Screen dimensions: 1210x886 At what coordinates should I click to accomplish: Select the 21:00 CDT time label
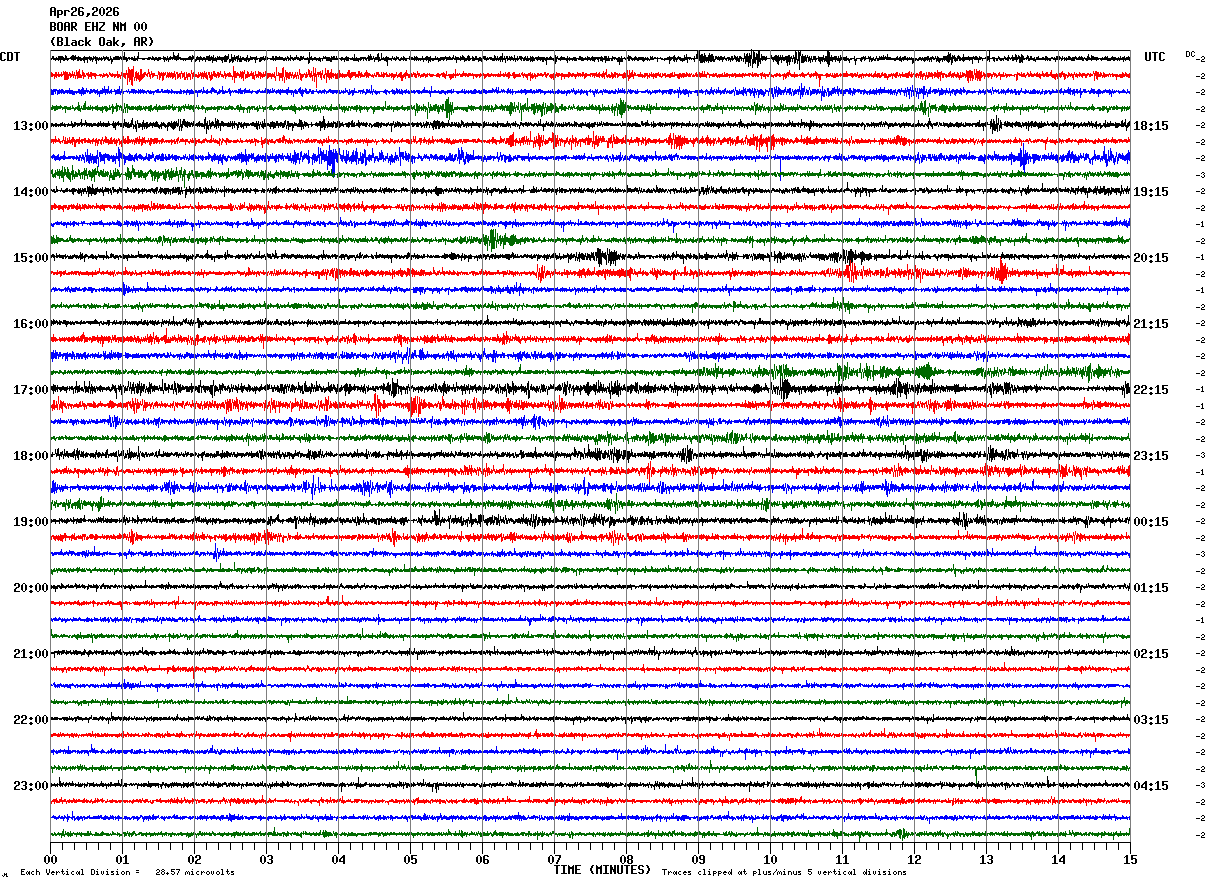pyautogui.click(x=31, y=654)
